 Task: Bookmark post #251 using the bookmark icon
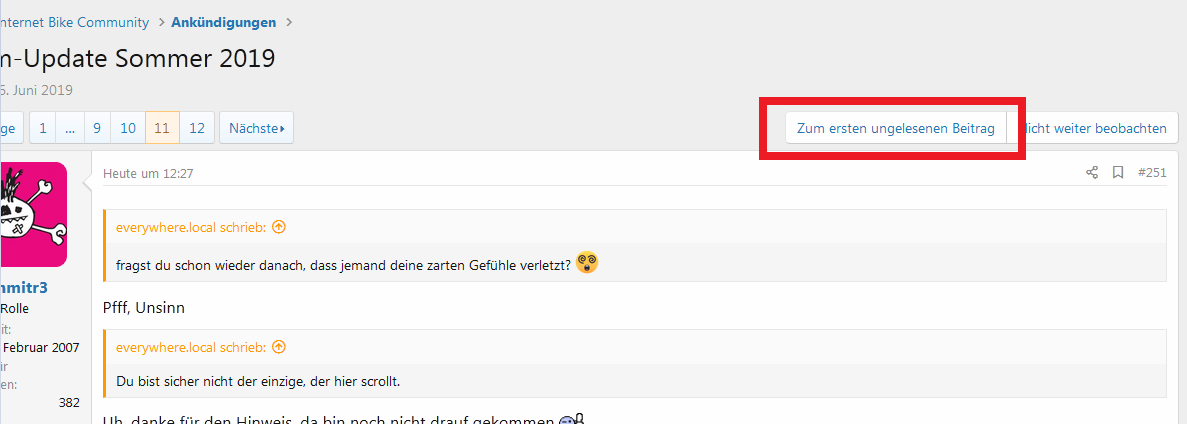[x=1117, y=173]
